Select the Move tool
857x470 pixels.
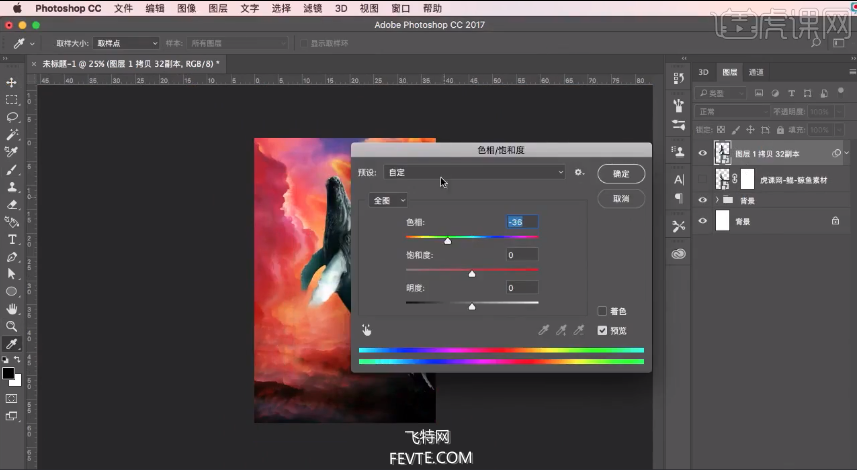point(11,83)
